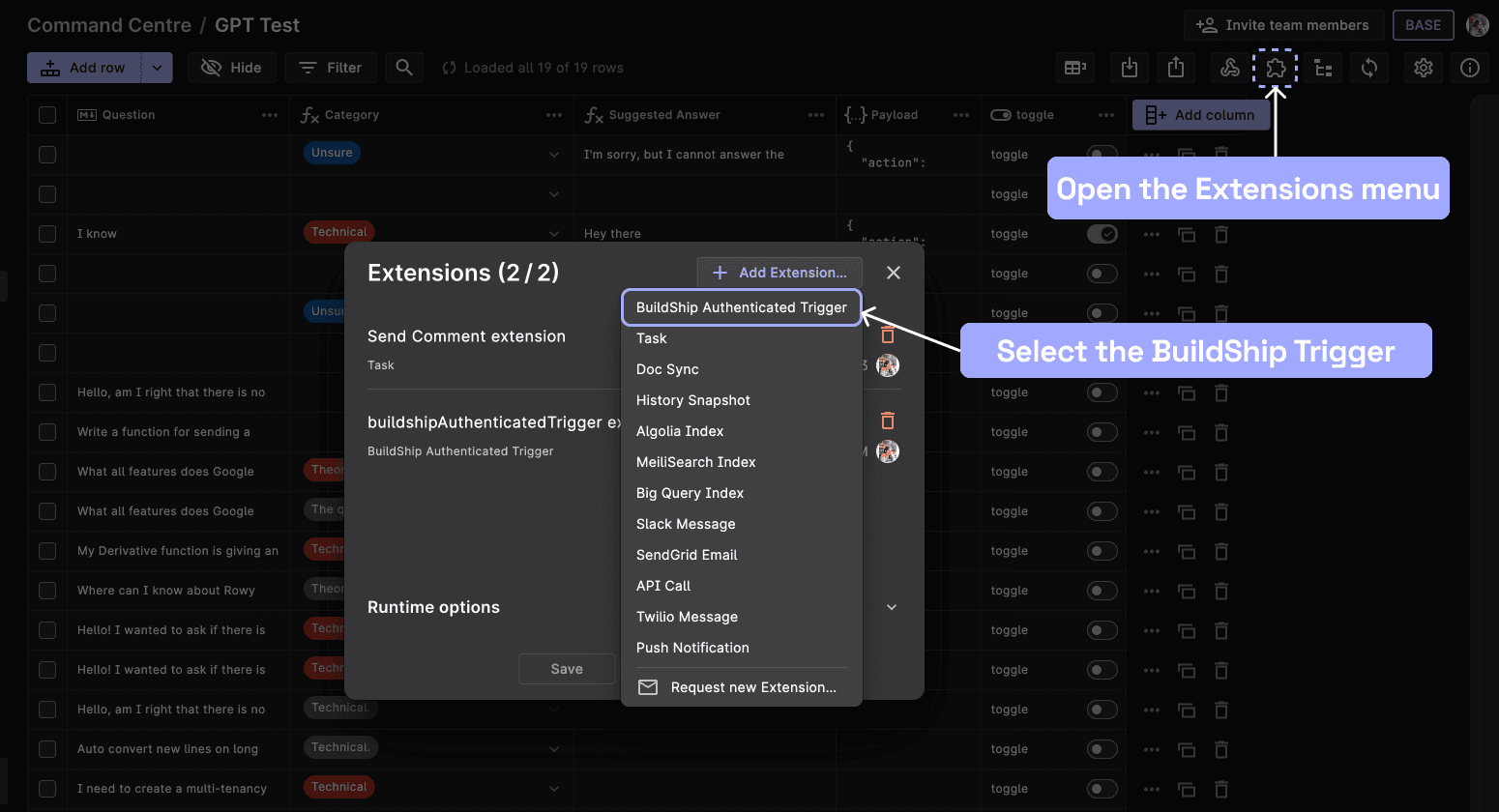Choose Slack Message from extension list

pos(686,524)
